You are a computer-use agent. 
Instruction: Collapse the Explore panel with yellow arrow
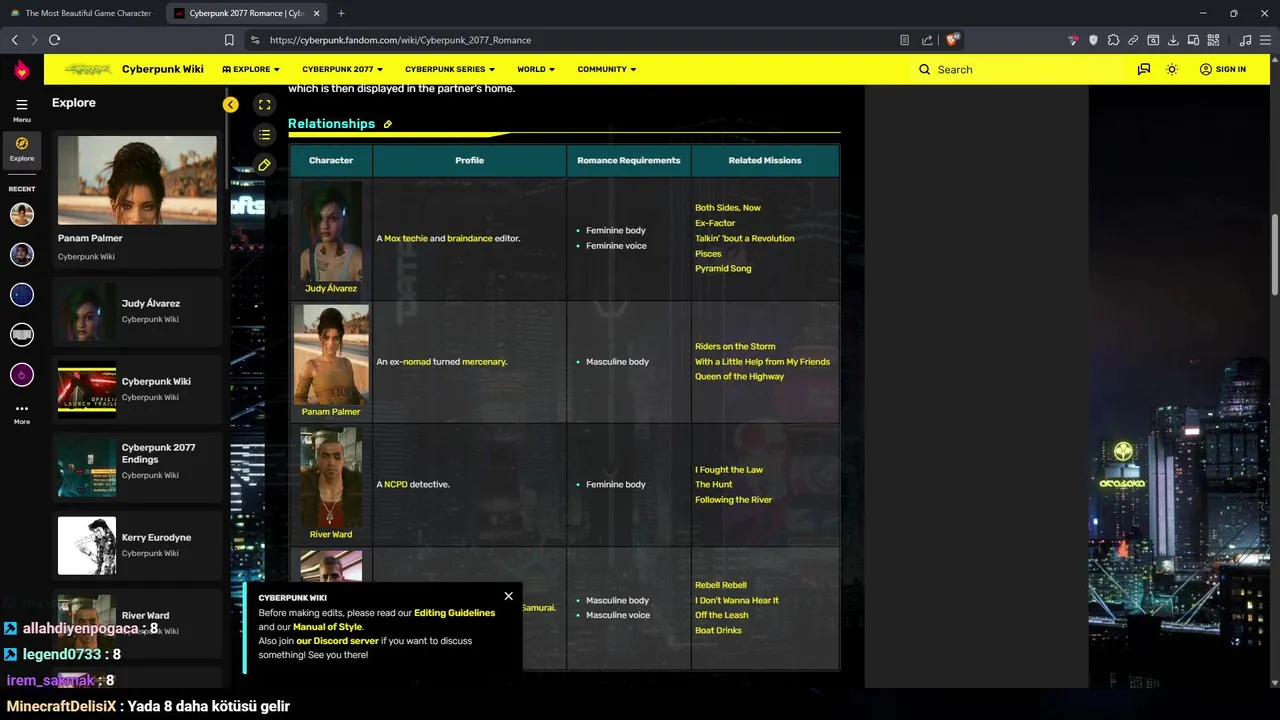[x=231, y=104]
